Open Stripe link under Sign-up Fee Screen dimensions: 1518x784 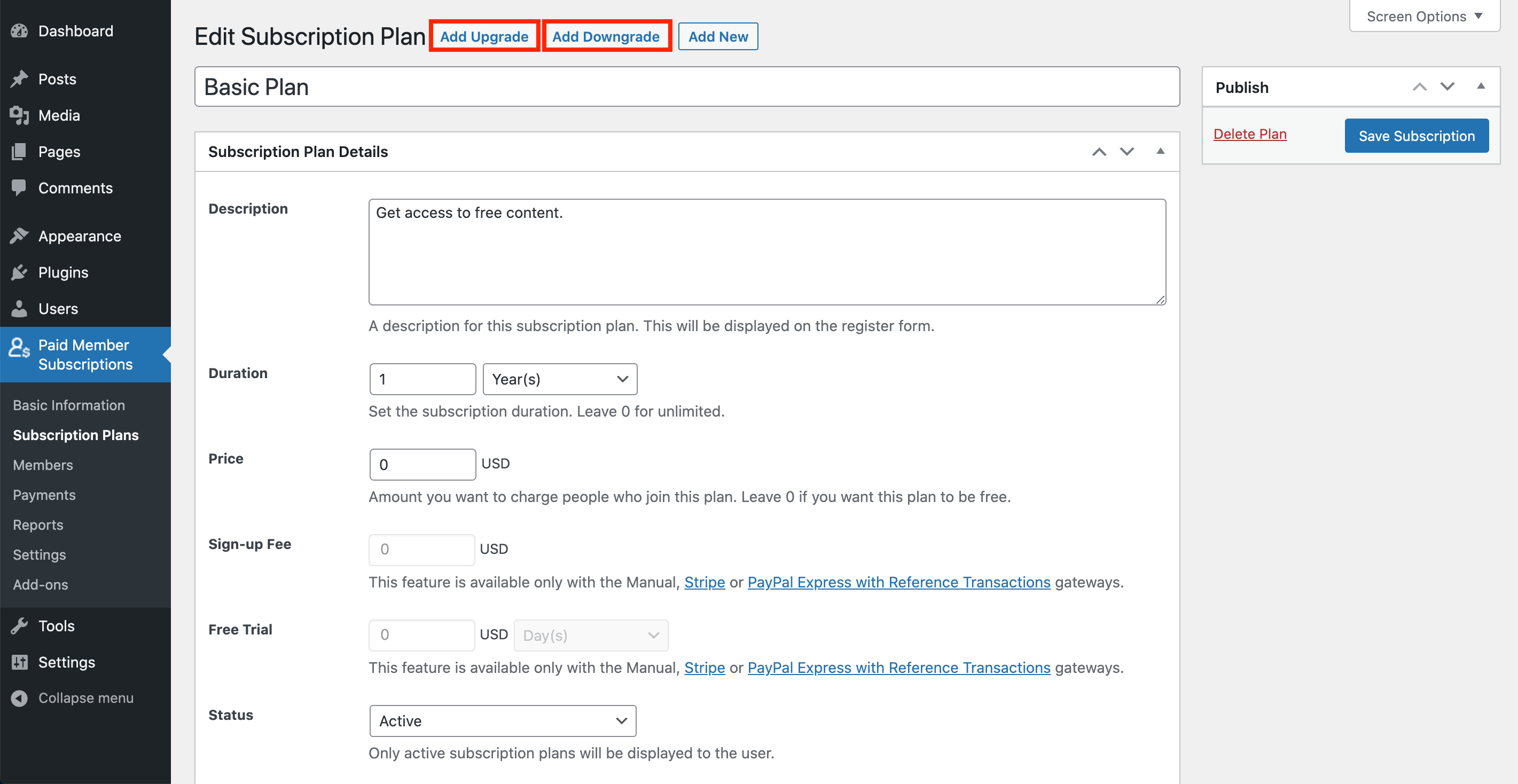coord(704,582)
